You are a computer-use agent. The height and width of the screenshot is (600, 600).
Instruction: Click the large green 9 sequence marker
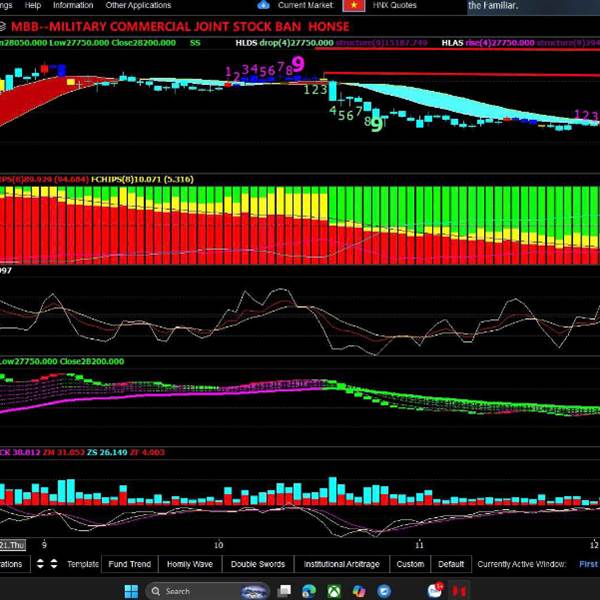click(377, 125)
